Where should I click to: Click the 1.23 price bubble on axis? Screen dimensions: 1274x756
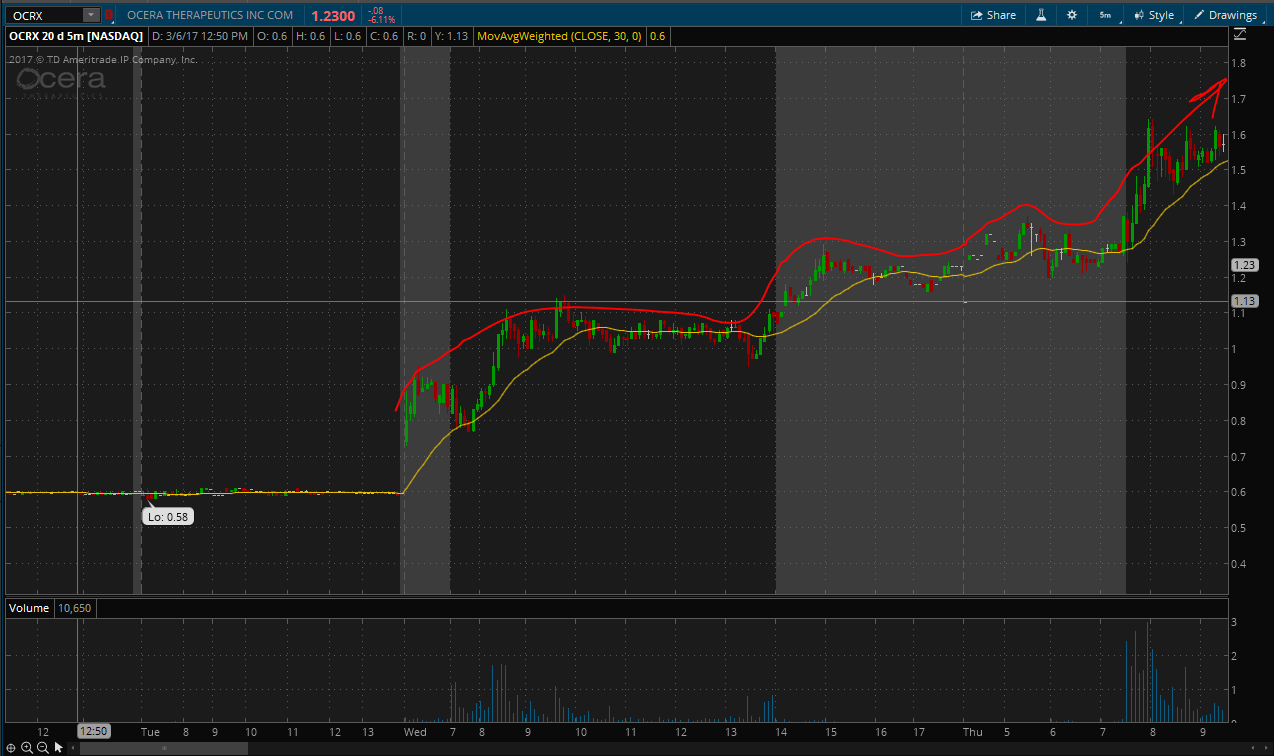[1245, 265]
